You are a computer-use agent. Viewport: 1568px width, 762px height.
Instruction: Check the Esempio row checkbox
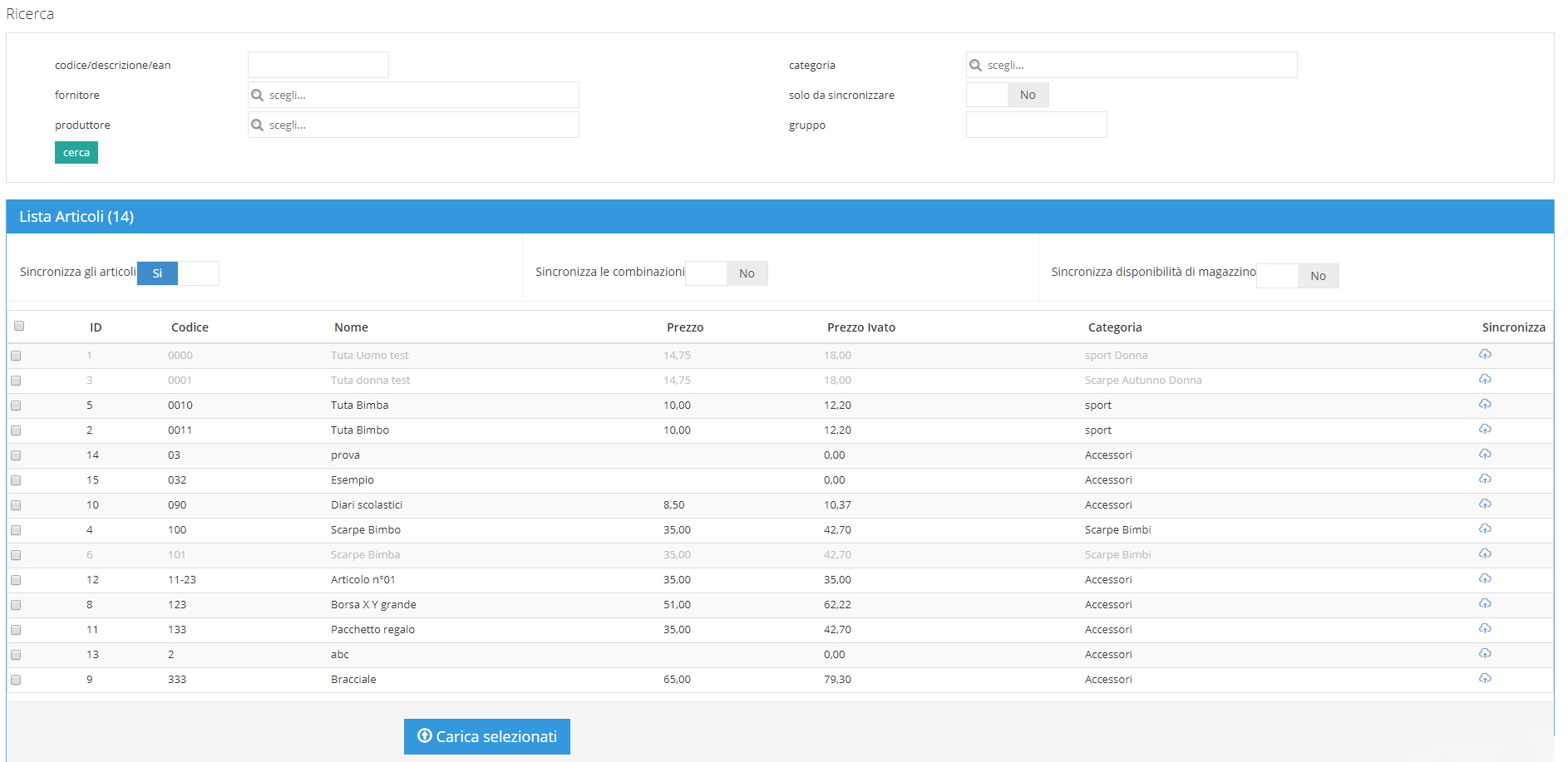click(x=16, y=480)
